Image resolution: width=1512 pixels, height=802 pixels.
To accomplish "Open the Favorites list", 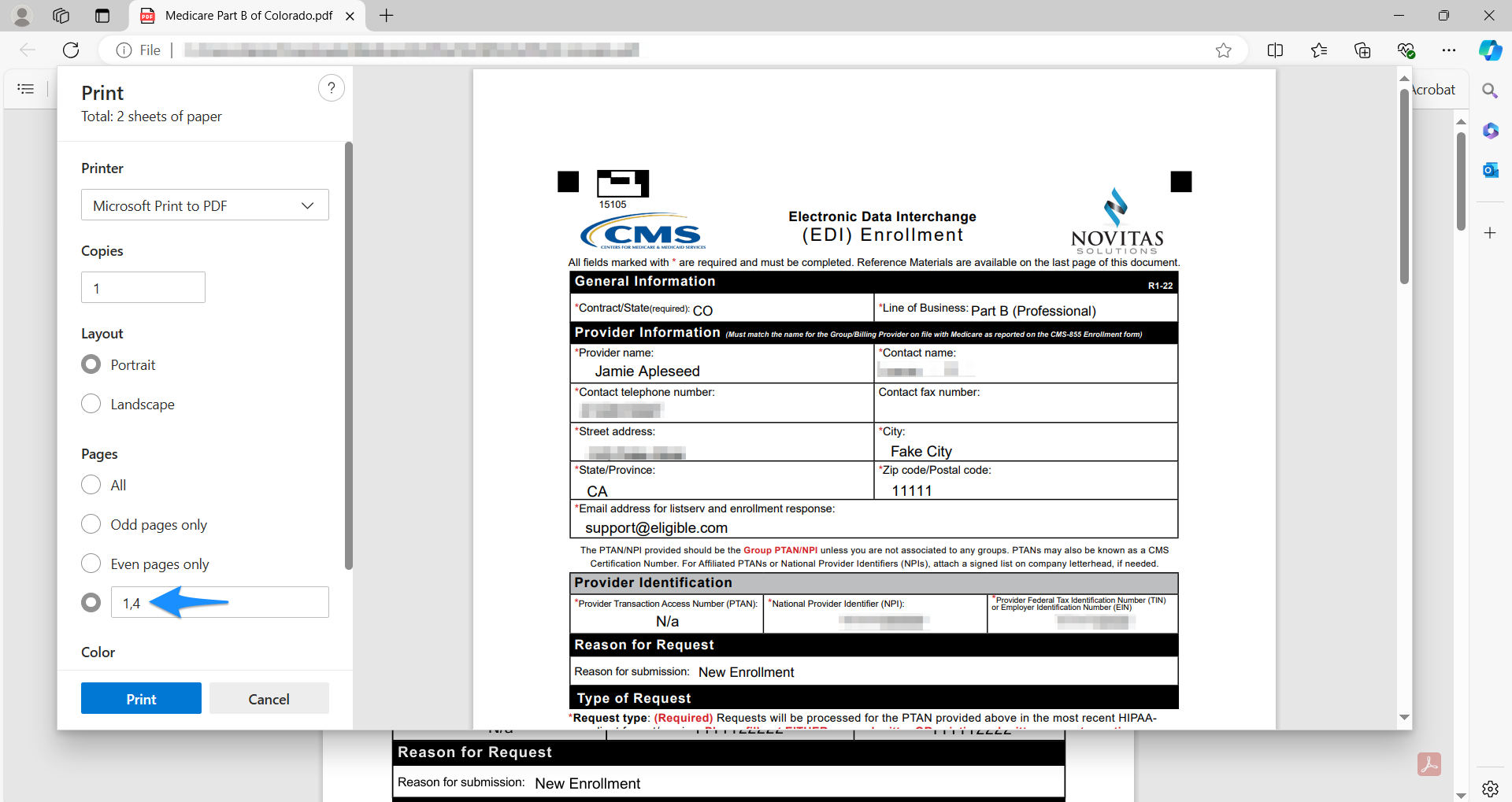I will [x=1319, y=50].
